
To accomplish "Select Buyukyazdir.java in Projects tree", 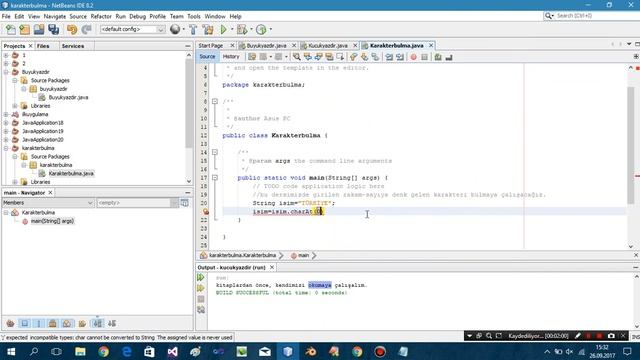I will coord(68,98).
